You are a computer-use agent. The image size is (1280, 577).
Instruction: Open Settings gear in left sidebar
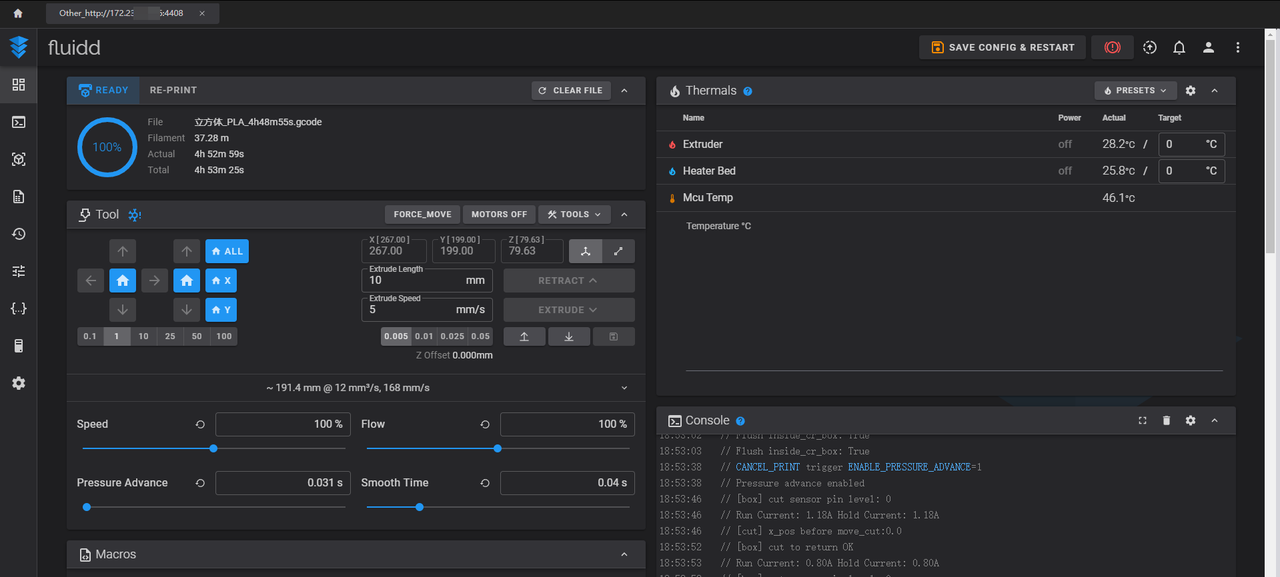[x=18, y=384]
